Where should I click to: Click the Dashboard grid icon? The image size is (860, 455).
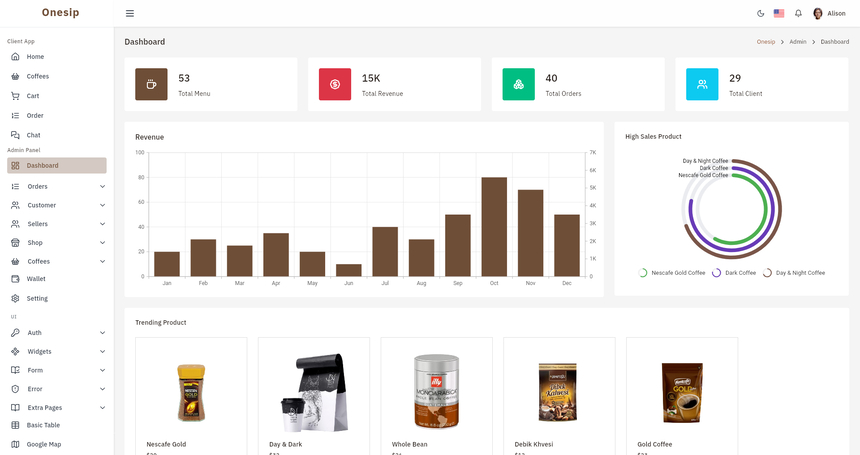[x=15, y=166]
